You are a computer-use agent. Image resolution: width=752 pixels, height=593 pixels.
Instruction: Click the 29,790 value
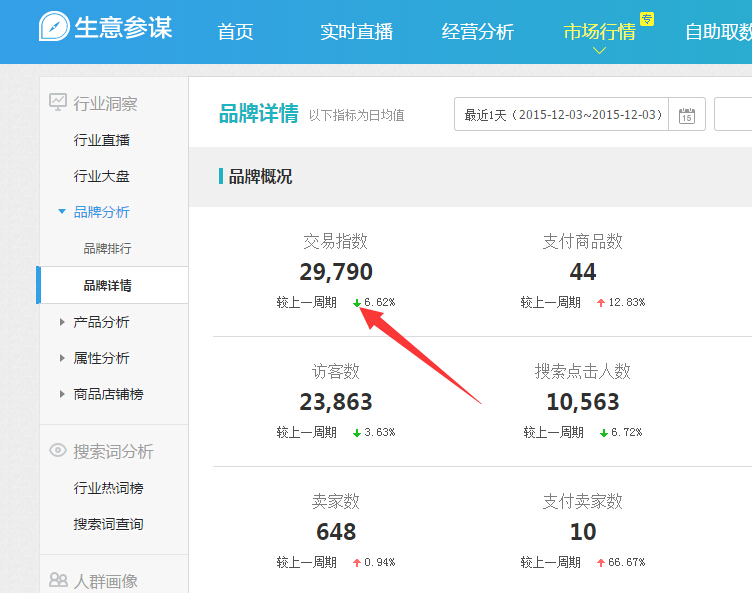click(x=336, y=272)
